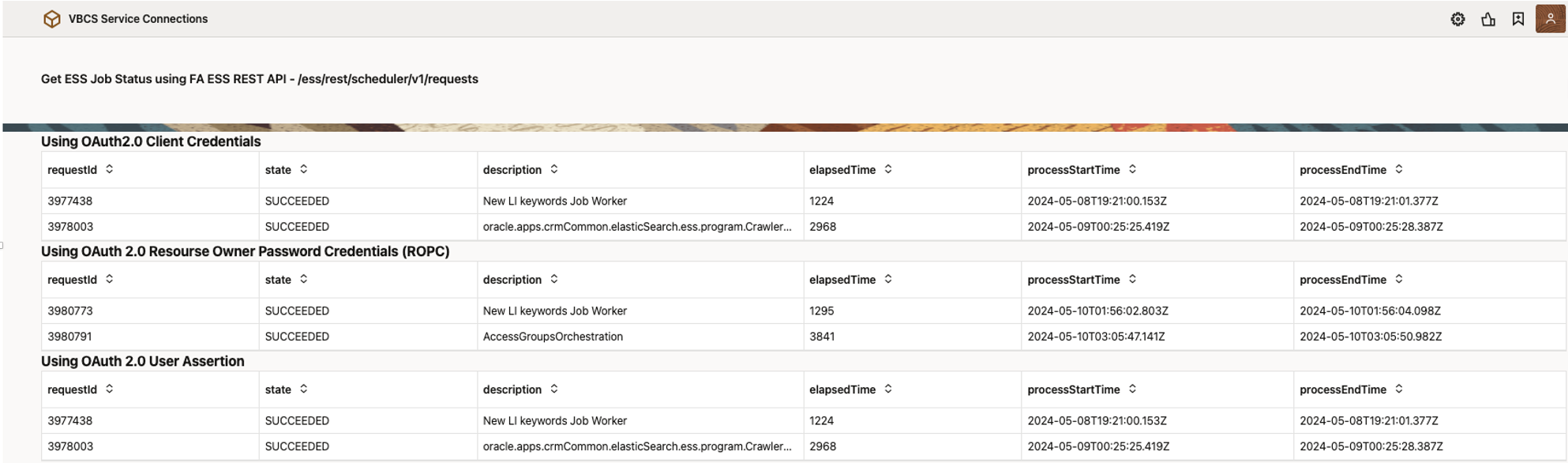Sort Client Credentials table by elapsedTime
Viewport: 1568px width, 463px height.
tap(888, 169)
